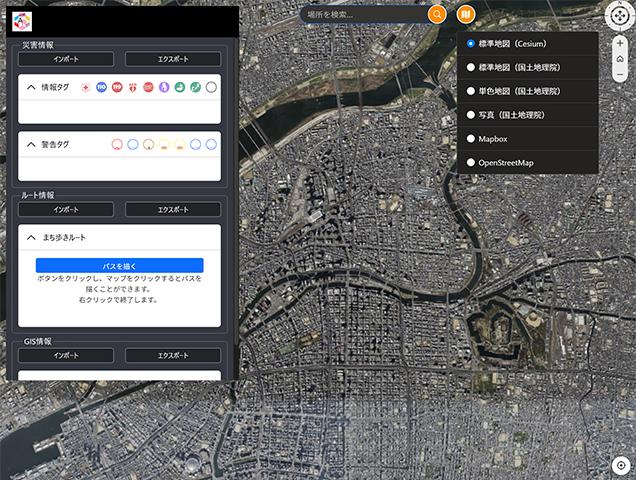Zoom out with the minus button
This screenshot has width=636, height=480.
click(x=620, y=75)
